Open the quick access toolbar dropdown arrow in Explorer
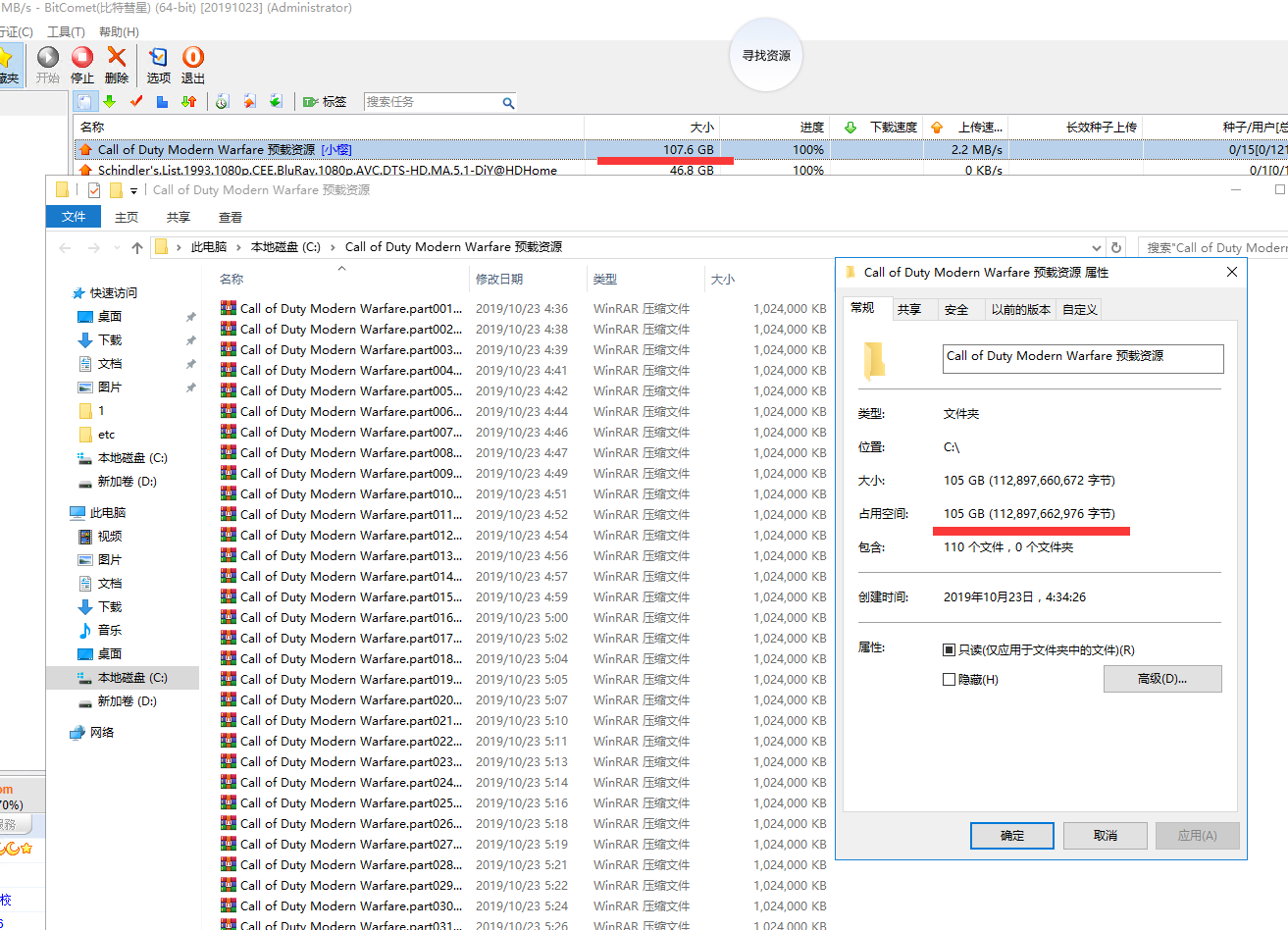 (x=133, y=191)
